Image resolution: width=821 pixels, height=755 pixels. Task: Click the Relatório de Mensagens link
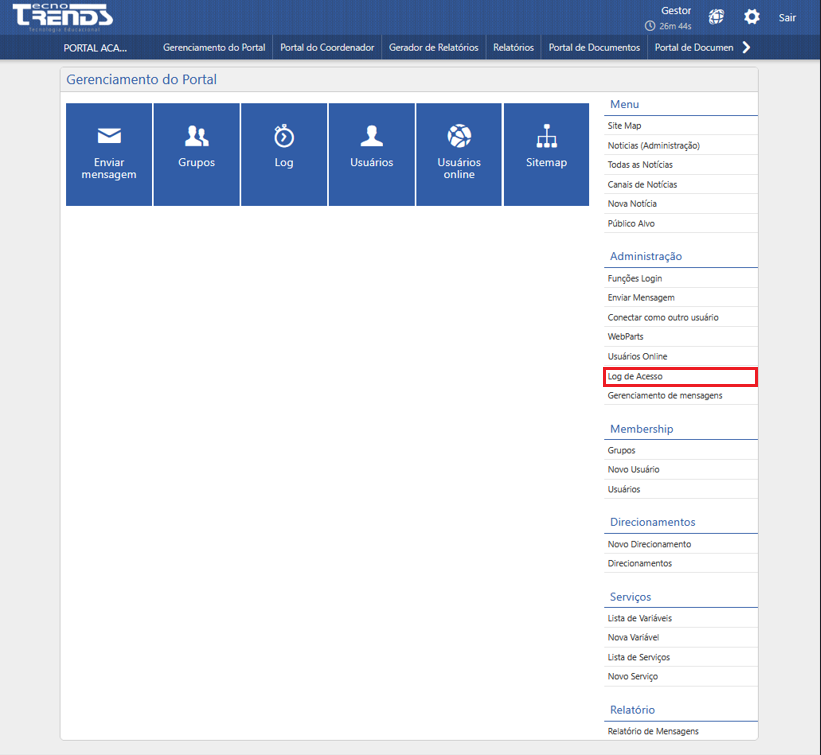click(653, 731)
